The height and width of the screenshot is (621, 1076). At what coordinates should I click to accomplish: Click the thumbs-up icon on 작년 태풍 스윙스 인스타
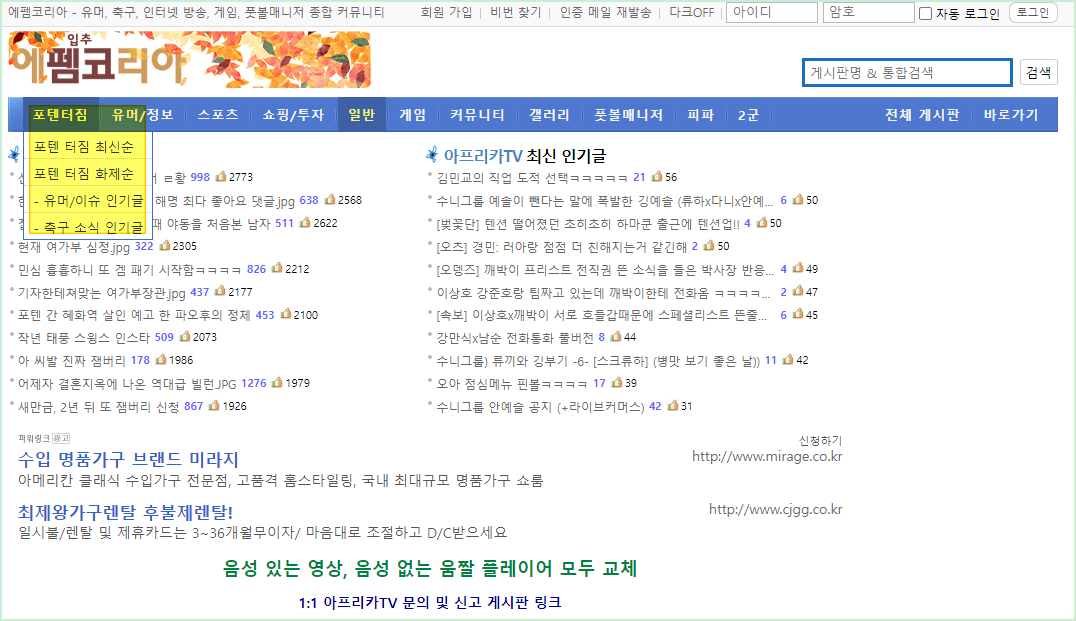point(183,337)
